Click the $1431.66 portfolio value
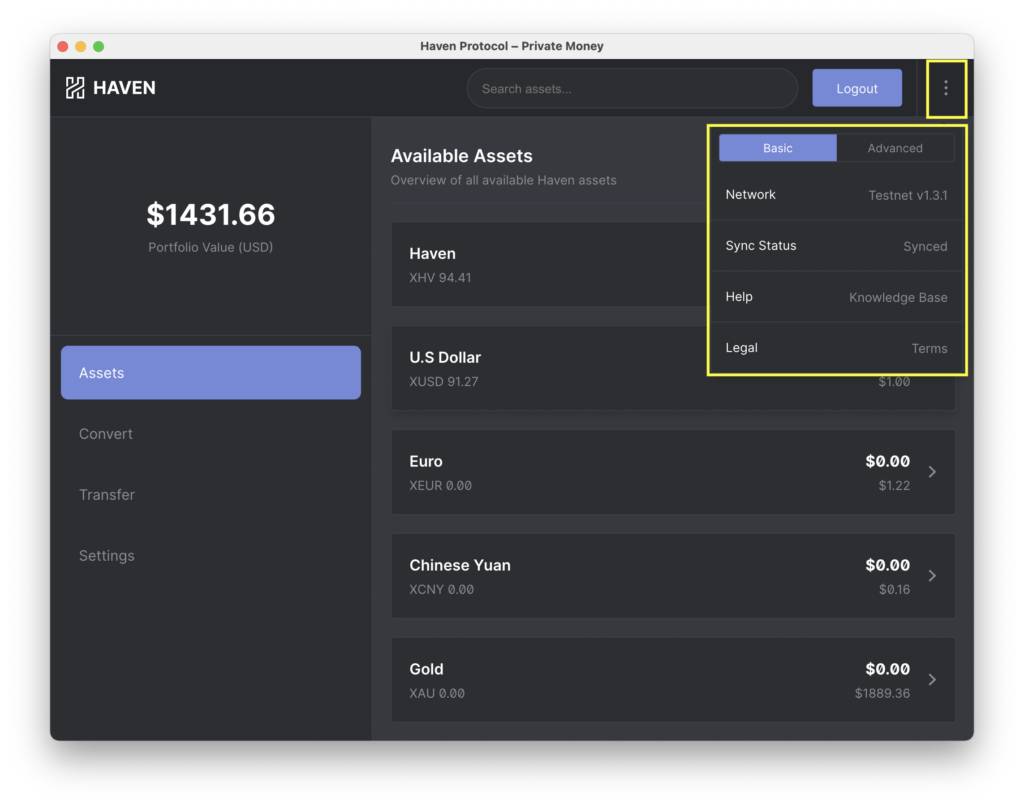The width and height of the screenshot is (1024, 807). (x=211, y=215)
